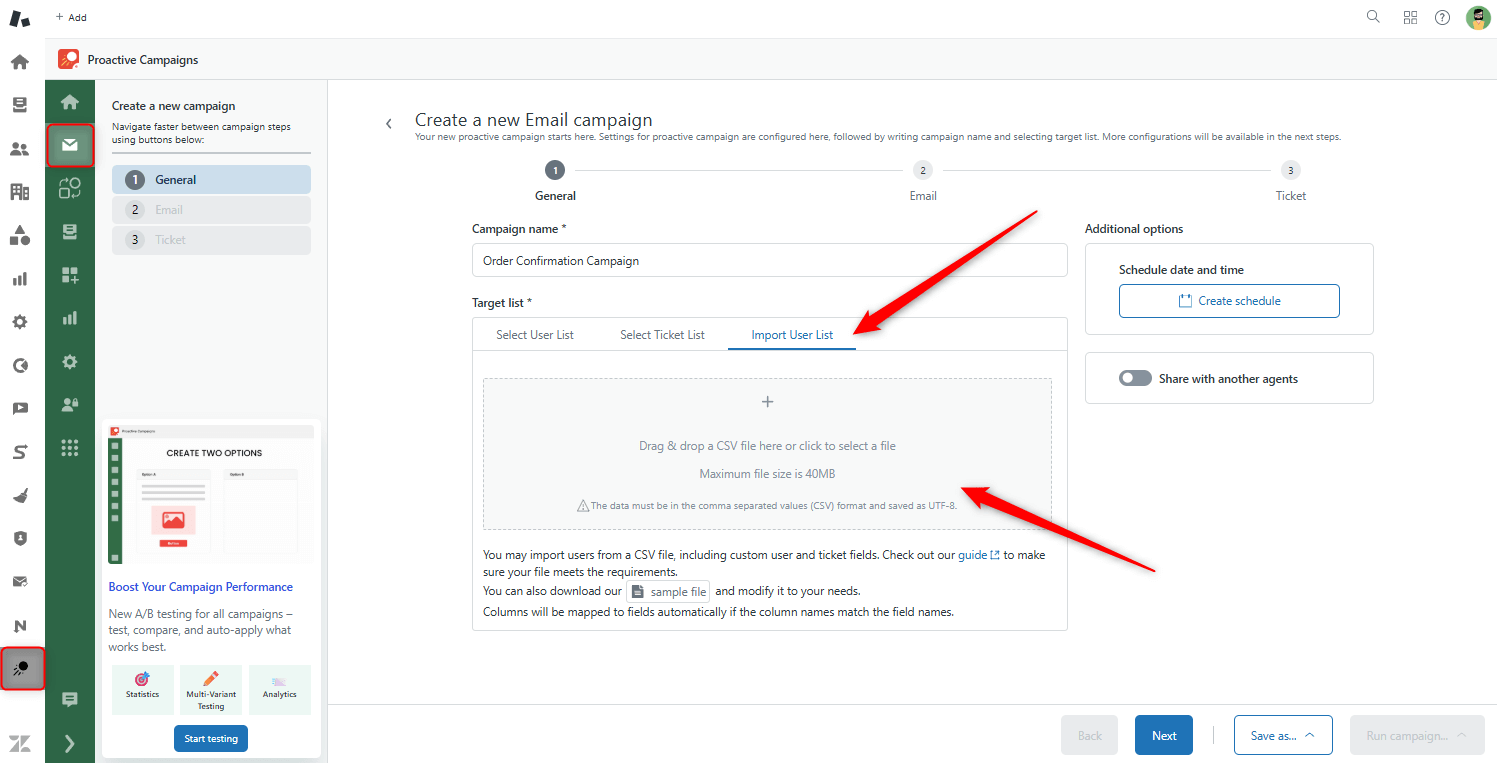Viewport: 1497px width, 763px height.
Task: Open the search in the top bar
Action: 1373,16
